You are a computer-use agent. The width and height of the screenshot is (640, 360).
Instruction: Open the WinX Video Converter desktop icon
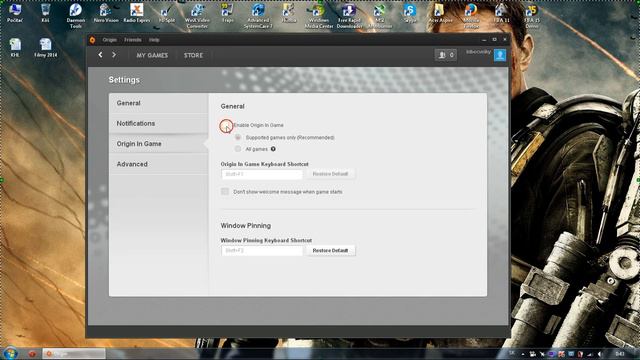pyautogui.click(x=197, y=16)
